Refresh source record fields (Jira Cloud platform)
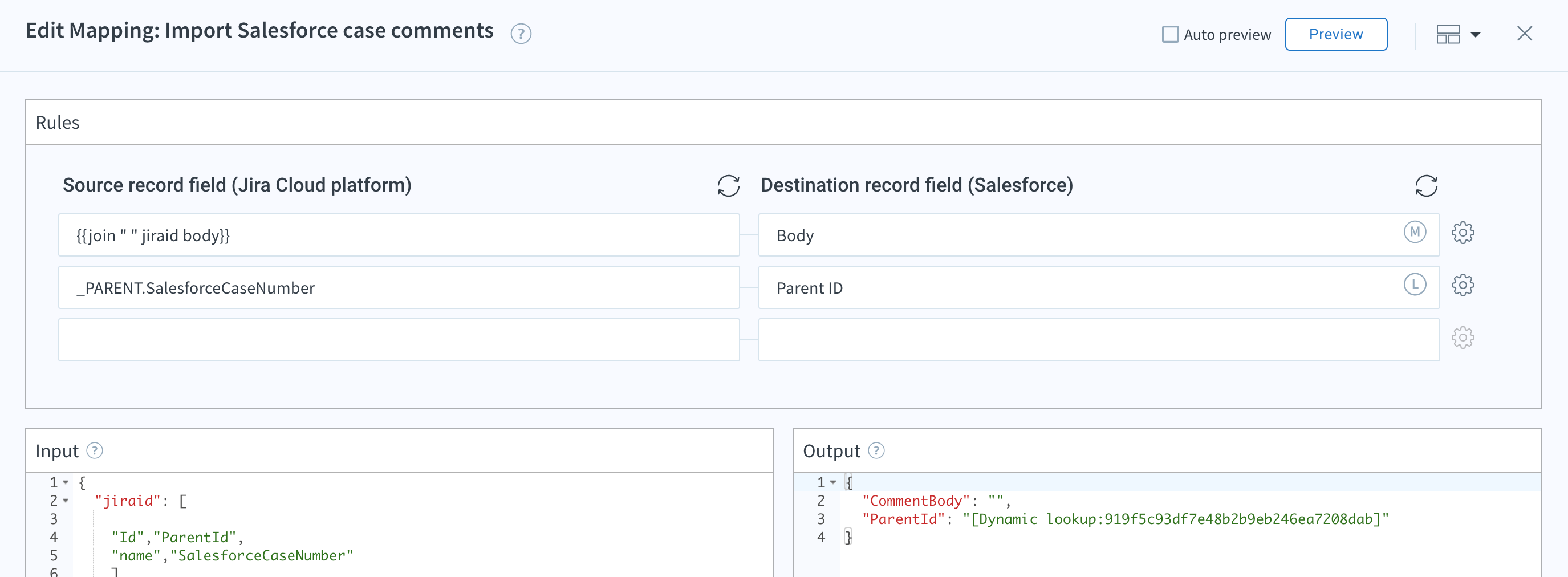The width and height of the screenshot is (1568, 577). coord(728,186)
